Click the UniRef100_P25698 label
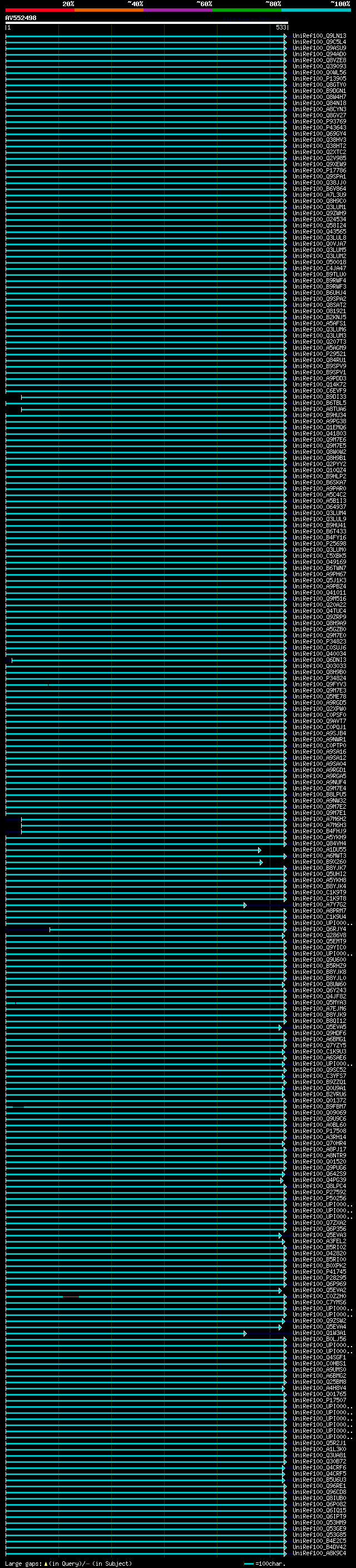The height and width of the screenshot is (1568, 356). coord(319,543)
